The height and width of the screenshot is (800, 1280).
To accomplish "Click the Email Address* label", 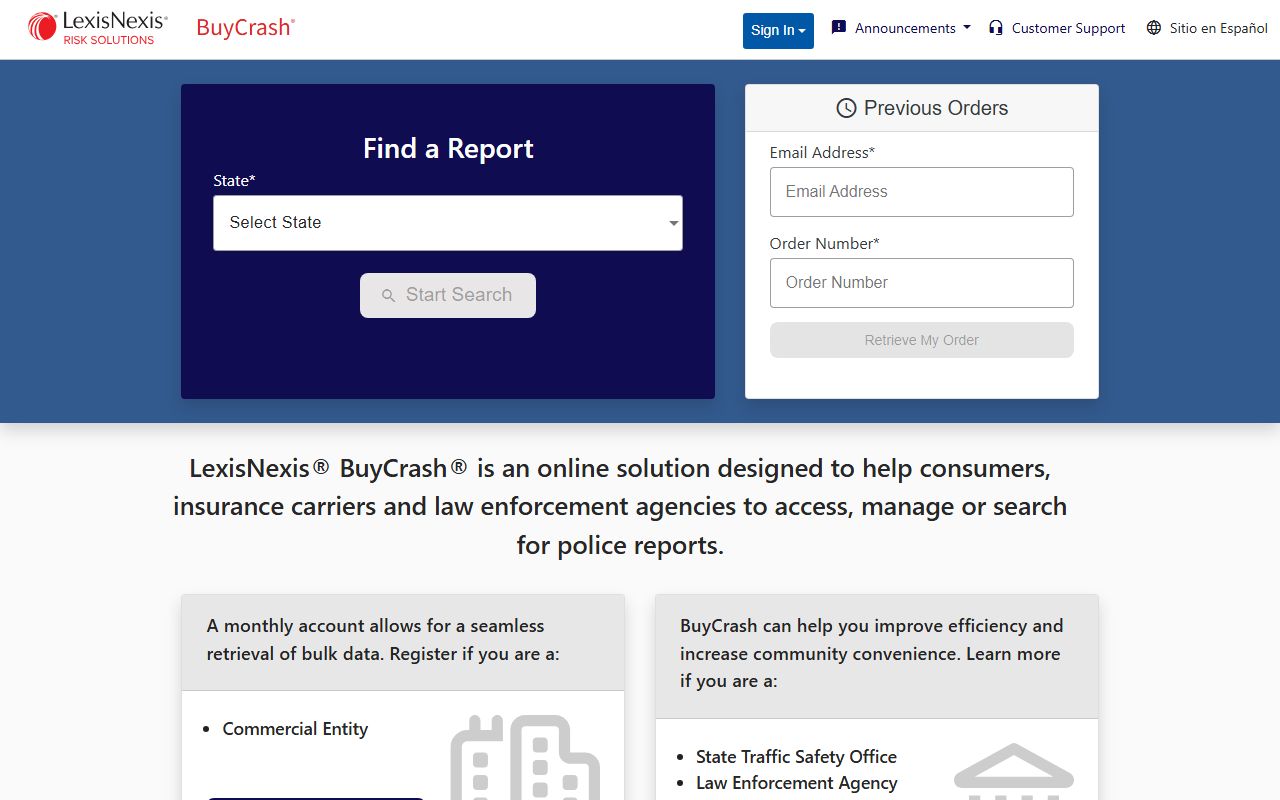I will (822, 153).
